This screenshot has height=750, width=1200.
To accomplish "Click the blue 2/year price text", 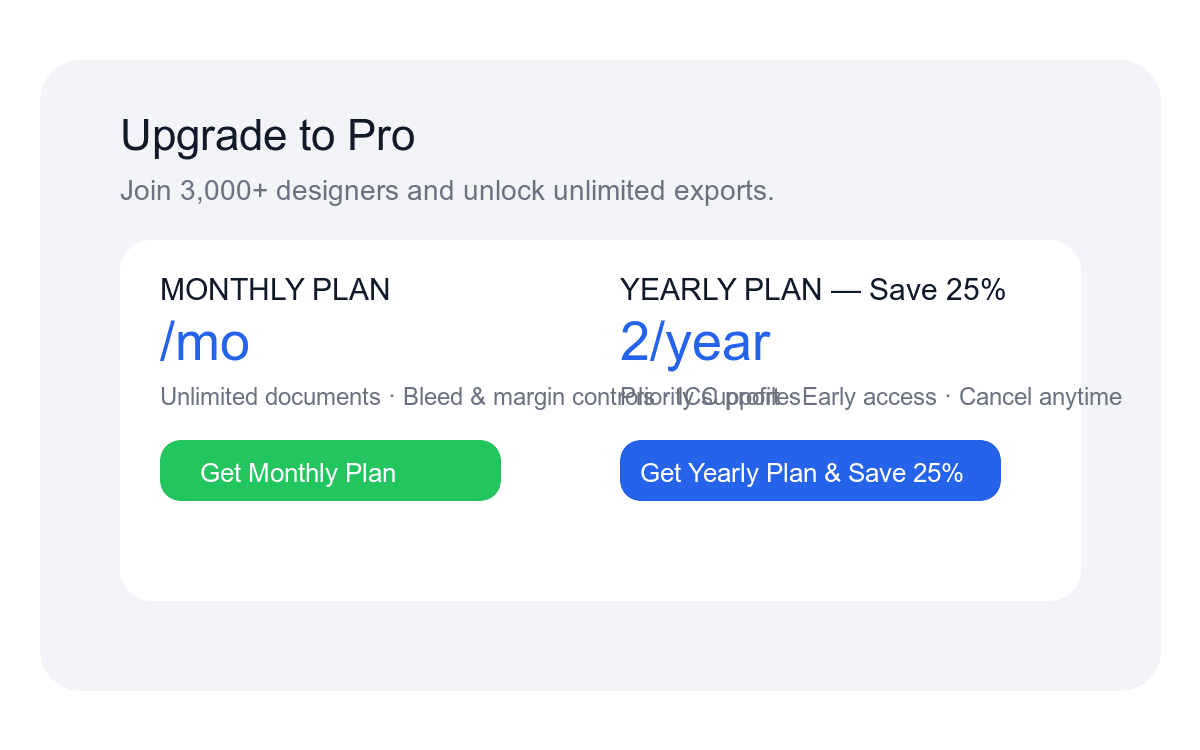I will point(695,343).
